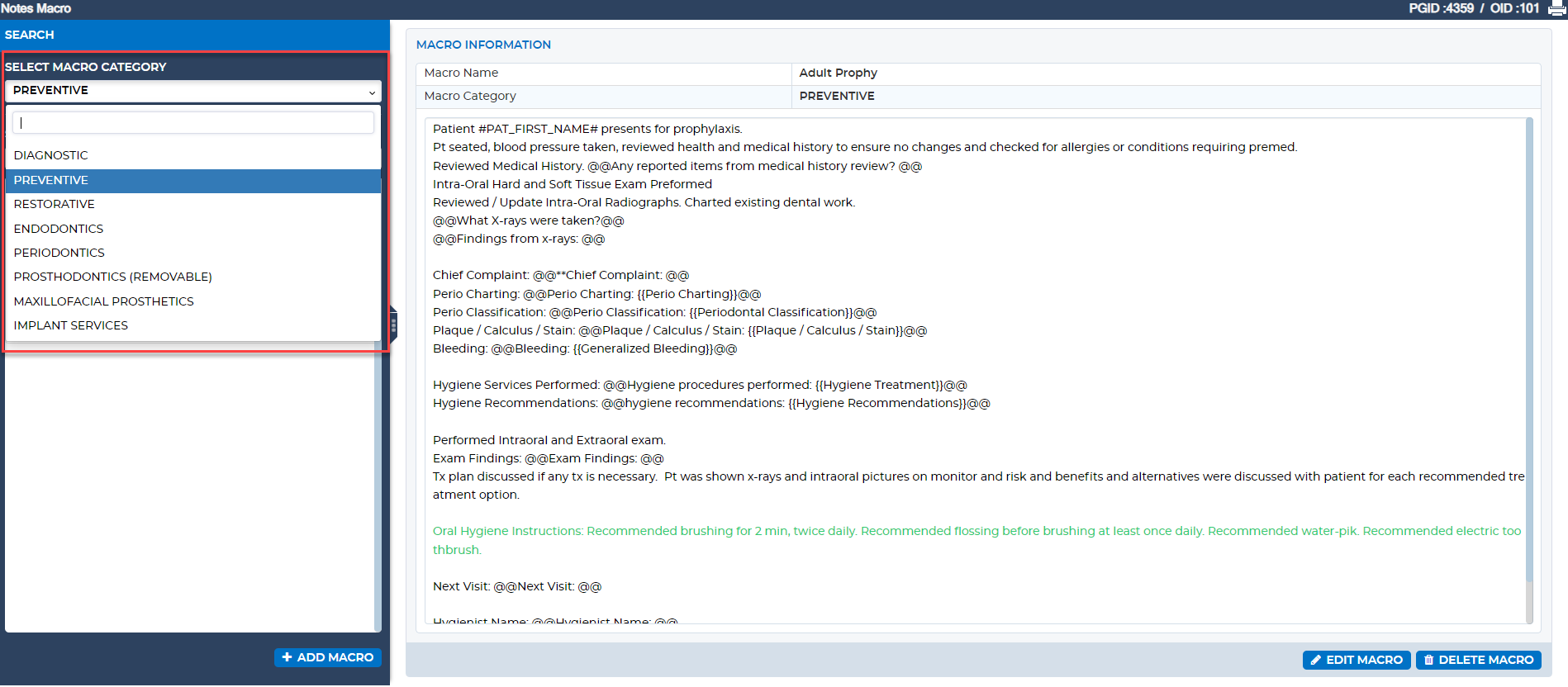1568x687 pixels.
Task: Select PERIODONTICS category
Action: click(x=59, y=253)
